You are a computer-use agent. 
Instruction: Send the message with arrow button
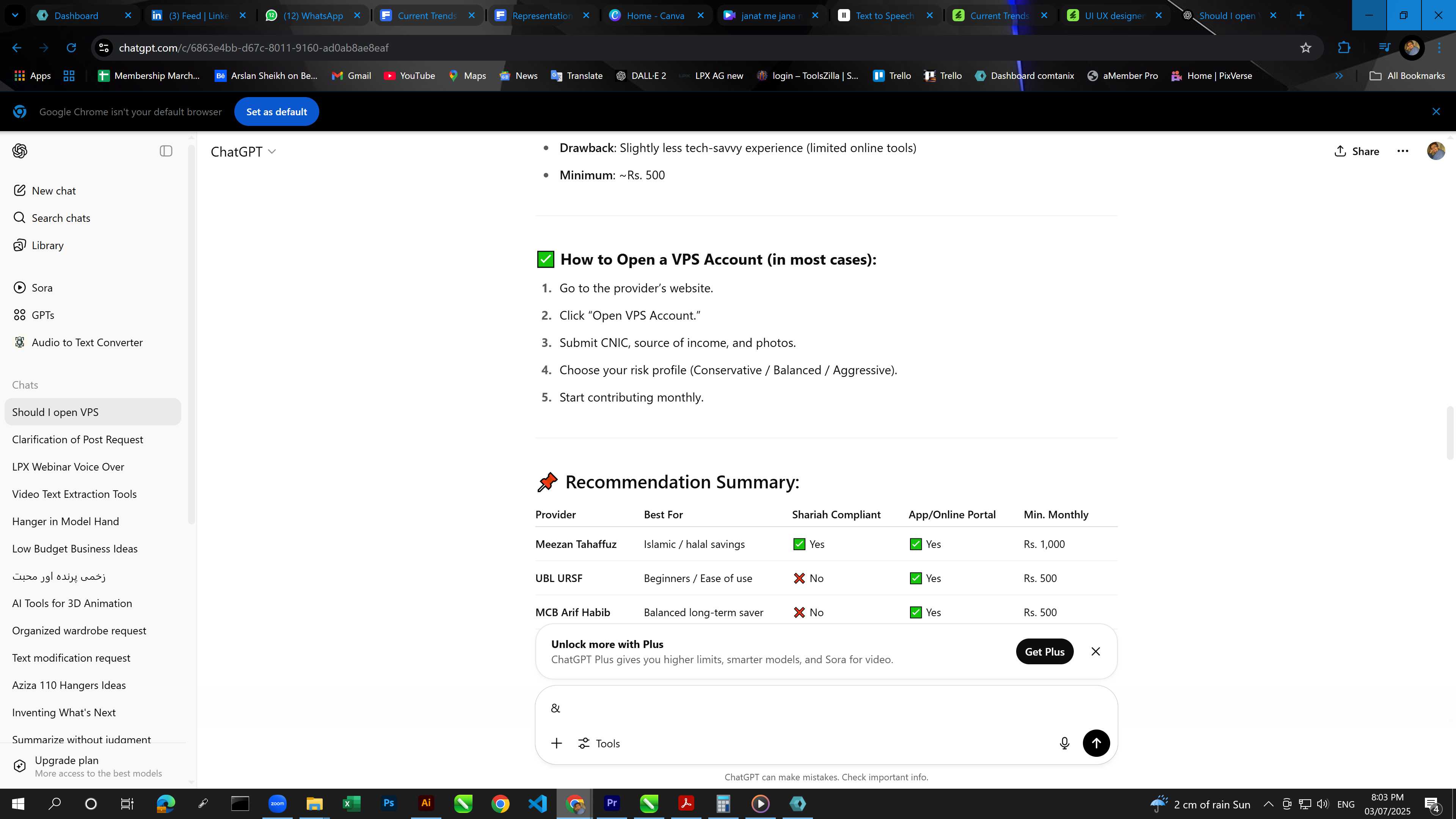tap(1096, 743)
